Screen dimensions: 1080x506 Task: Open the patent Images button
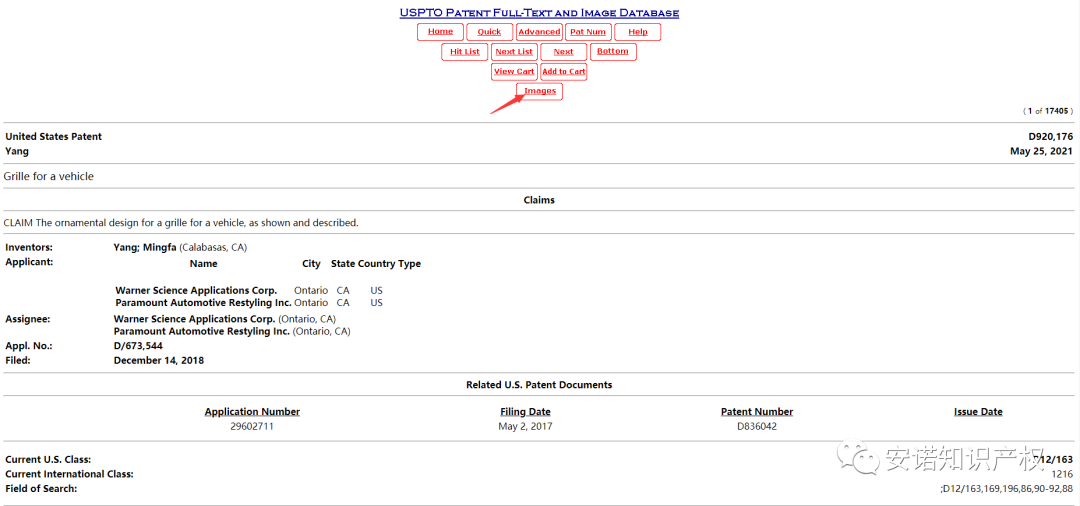click(x=539, y=92)
